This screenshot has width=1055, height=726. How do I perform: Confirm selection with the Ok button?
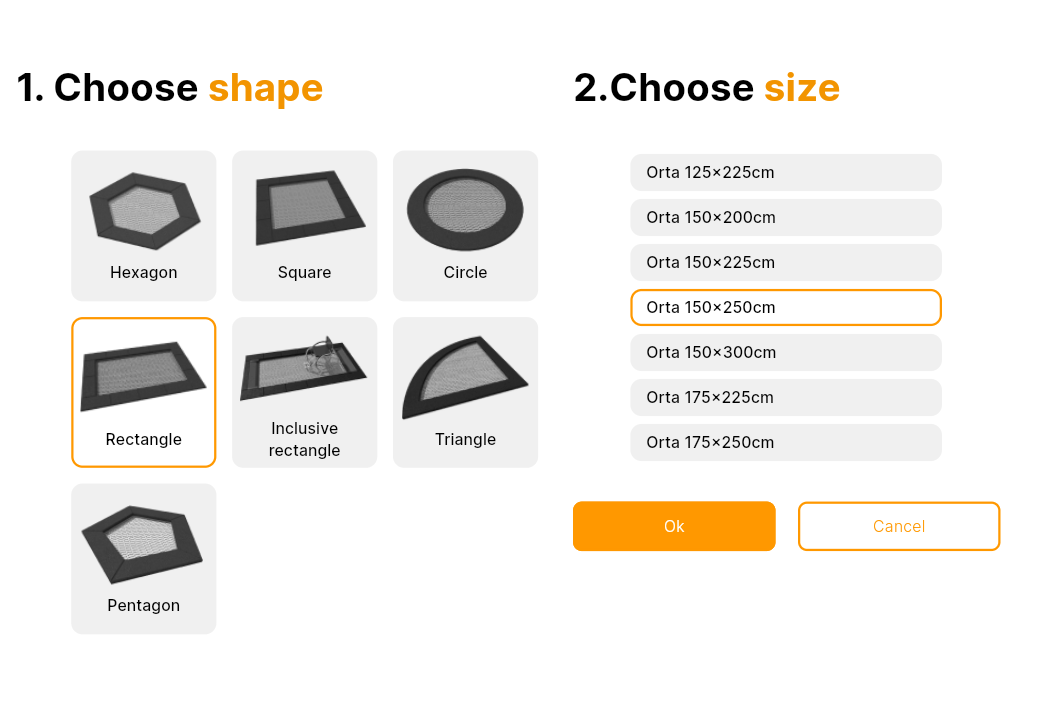pyautogui.click(x=674, y=526)
